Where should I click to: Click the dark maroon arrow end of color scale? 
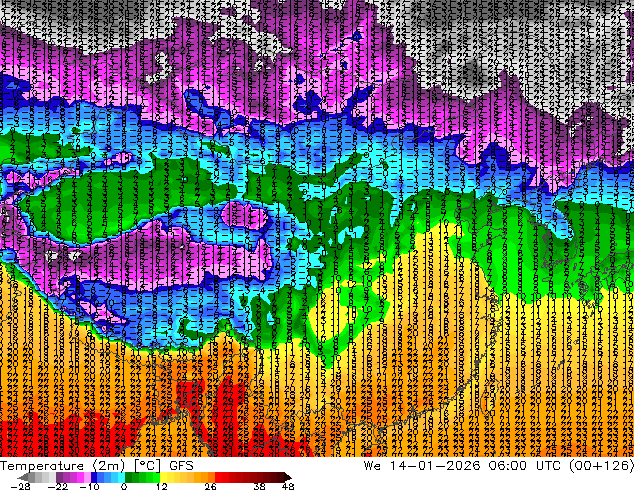(287, 477)
